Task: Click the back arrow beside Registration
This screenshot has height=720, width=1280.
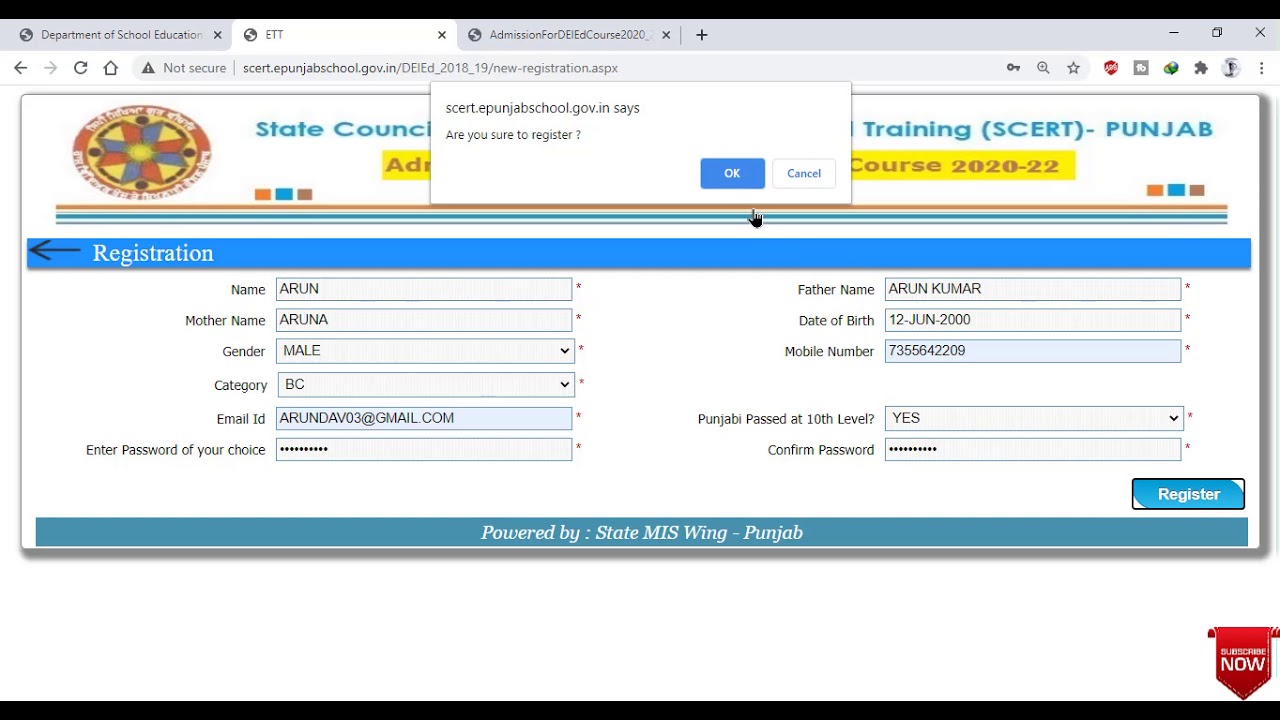Action: 54,251
